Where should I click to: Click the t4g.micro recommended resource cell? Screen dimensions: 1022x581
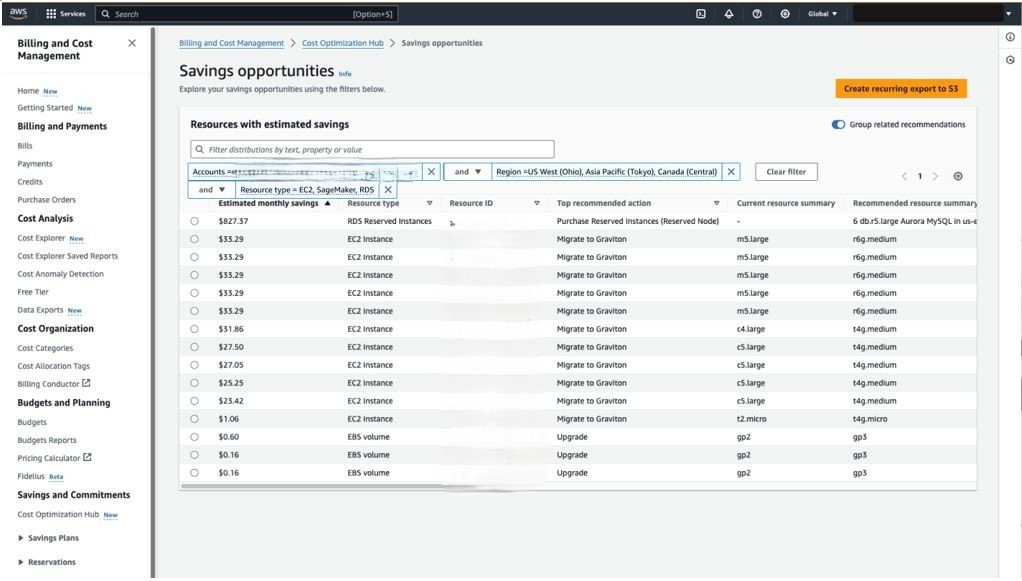coord(869,419)
